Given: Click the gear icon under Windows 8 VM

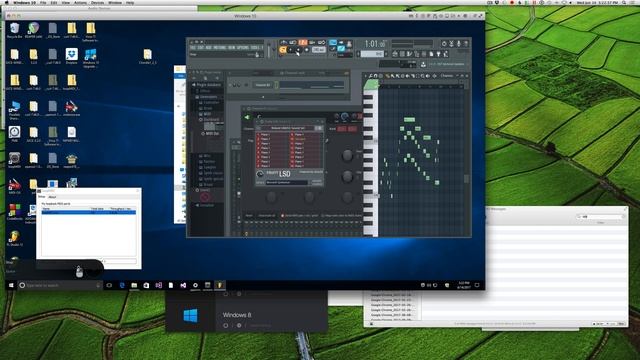Looking at the screenshot, I should tap(239, 325).
